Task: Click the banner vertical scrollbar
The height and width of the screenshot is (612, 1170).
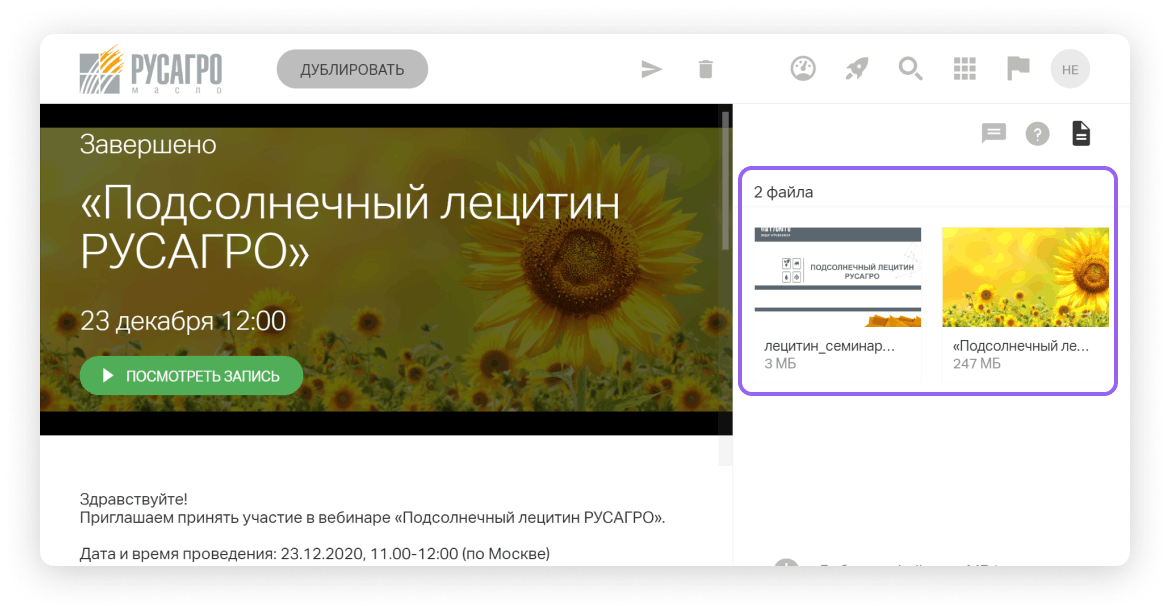Action: click(x=725, y=182)
